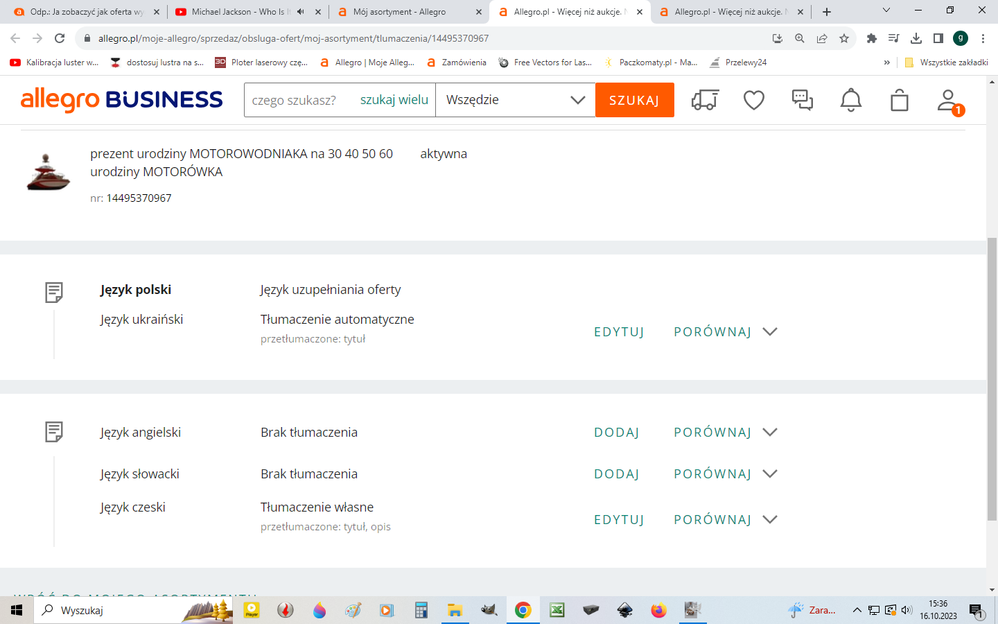Screen dimensions: 998x624
Task: Expand the Język ukraiński comparison chevron
Action: (x=770, y=332)
